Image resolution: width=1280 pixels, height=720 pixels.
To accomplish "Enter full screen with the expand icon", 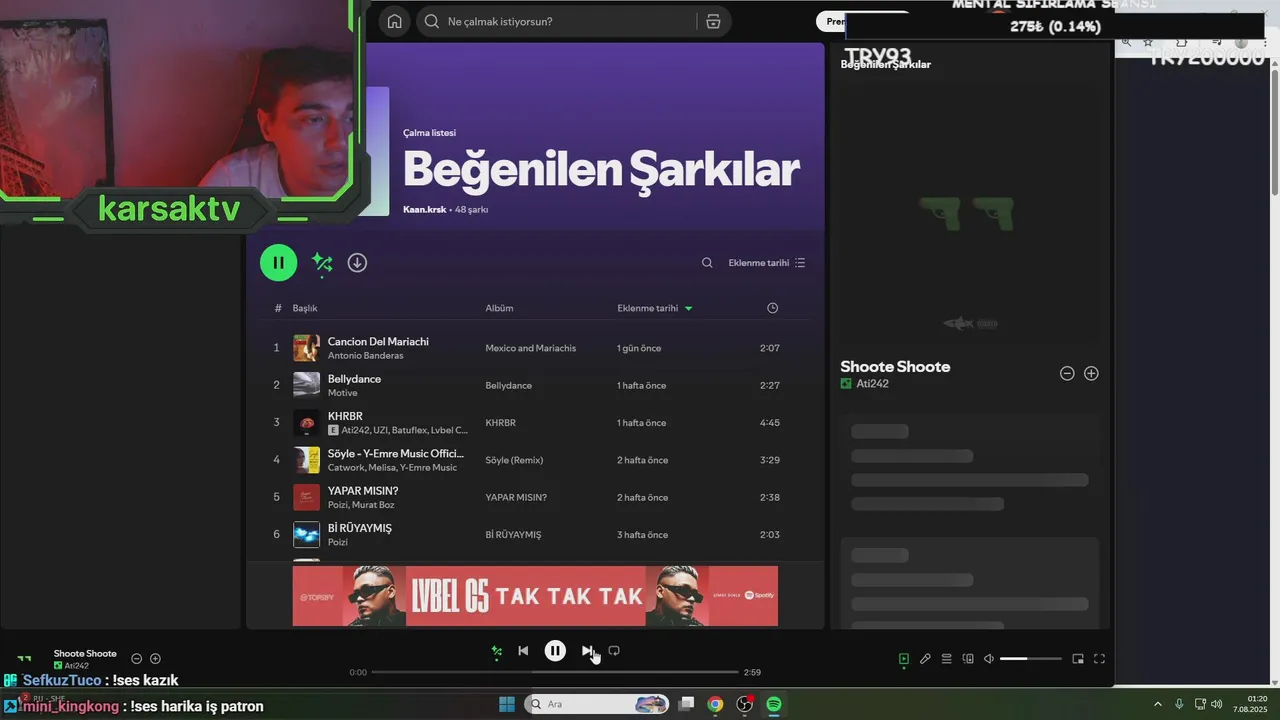I will [x=1099, y=659].
